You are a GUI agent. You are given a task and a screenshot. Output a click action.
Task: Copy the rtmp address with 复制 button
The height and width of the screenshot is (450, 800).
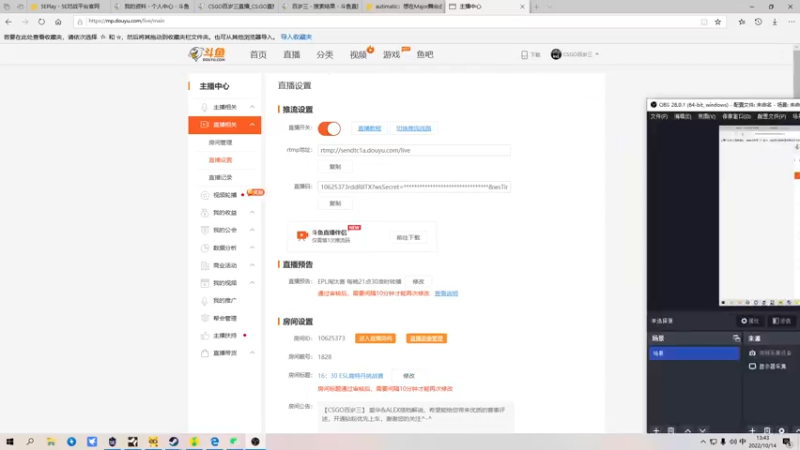pos(335,167)
